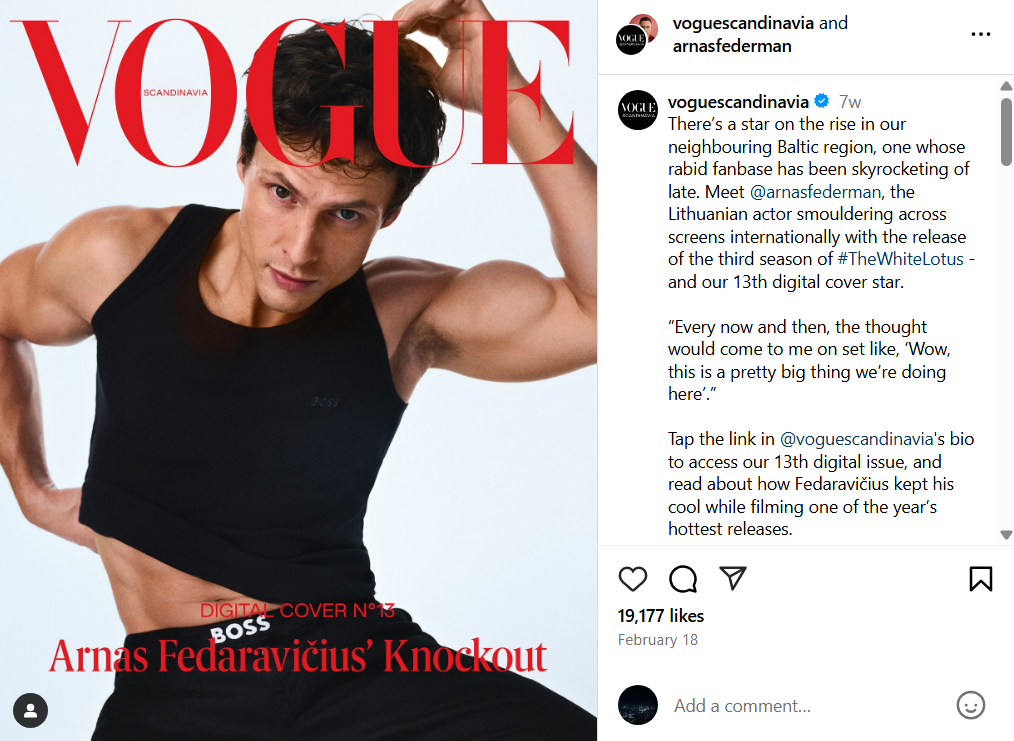View the 19,177 likes list

click(x=660, y=616)
